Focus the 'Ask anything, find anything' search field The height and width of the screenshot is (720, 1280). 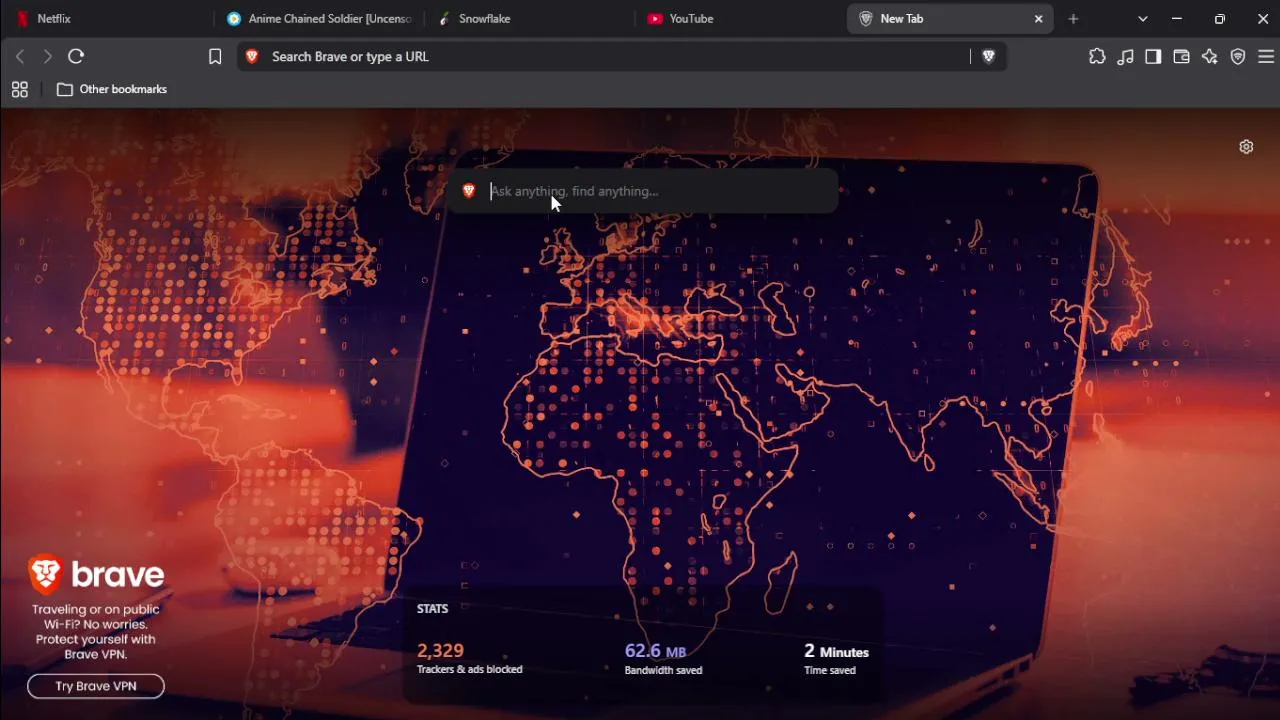click(643, 191)
